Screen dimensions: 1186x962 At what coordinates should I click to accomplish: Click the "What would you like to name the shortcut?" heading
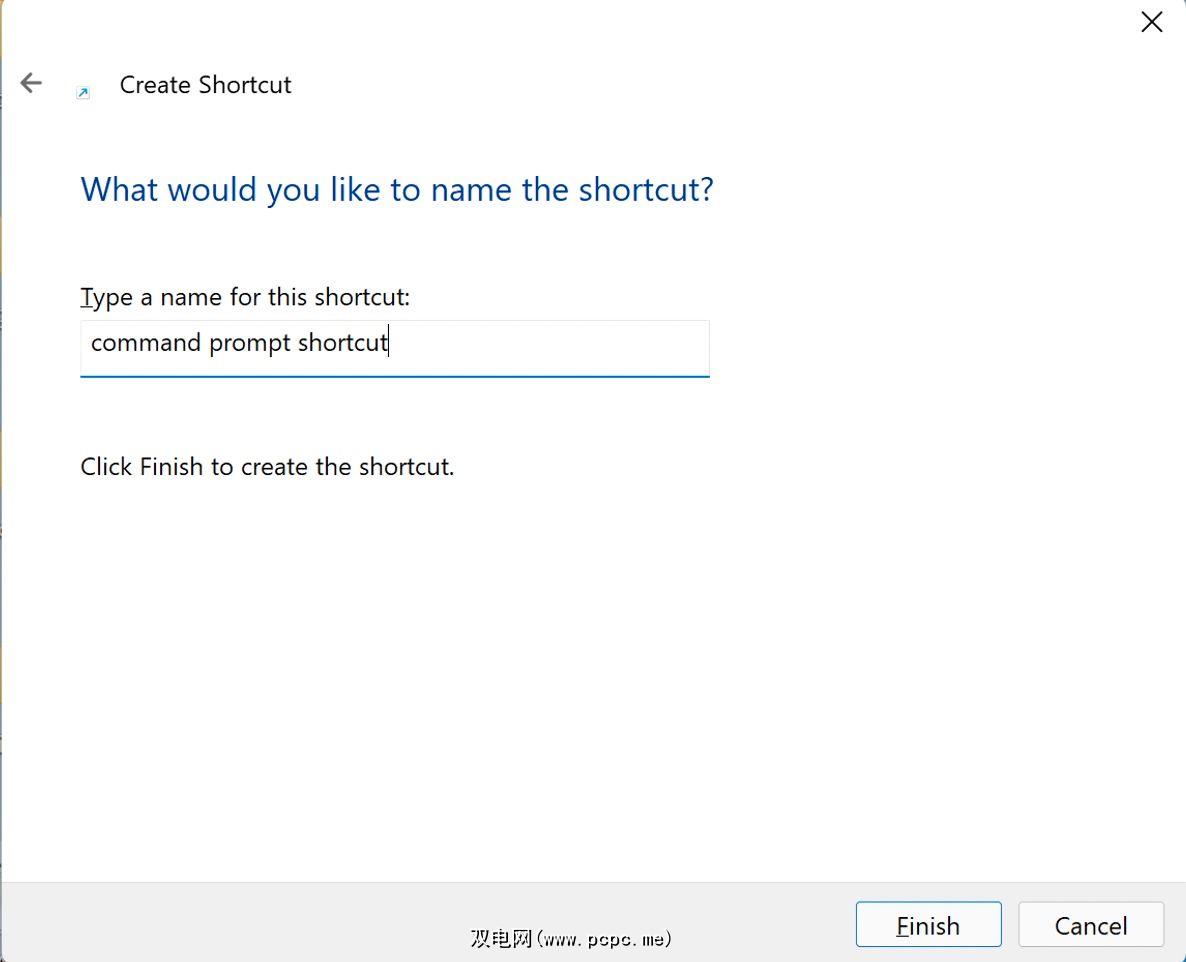[397, 189]
